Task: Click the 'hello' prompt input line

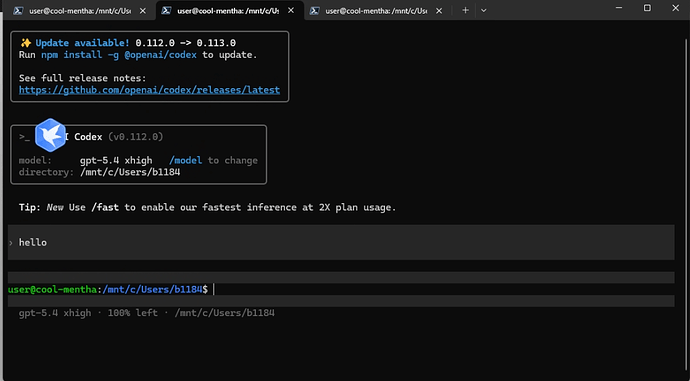Action: (341, 242)
